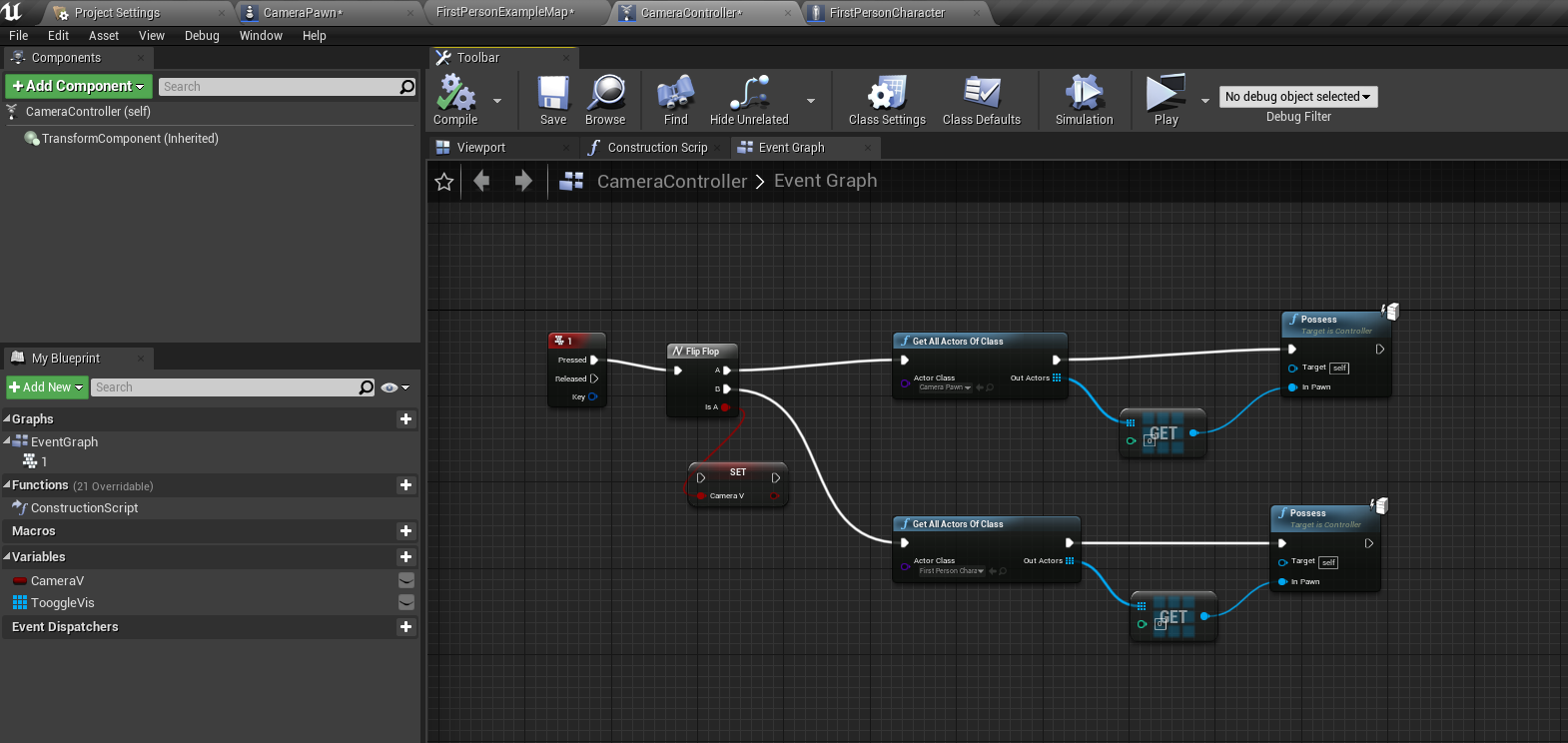Click the search magnifier in My Blueprint
Image resolution: width=1568 pixels, height=743 pixels.
[x=367, y=387]
